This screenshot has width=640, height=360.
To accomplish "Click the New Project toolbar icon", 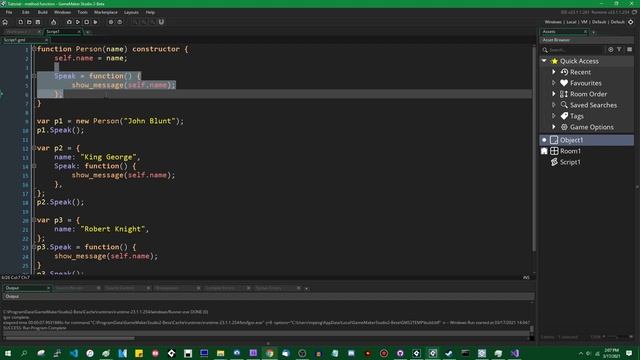I will pyautogui.click(x=20, y=22).
